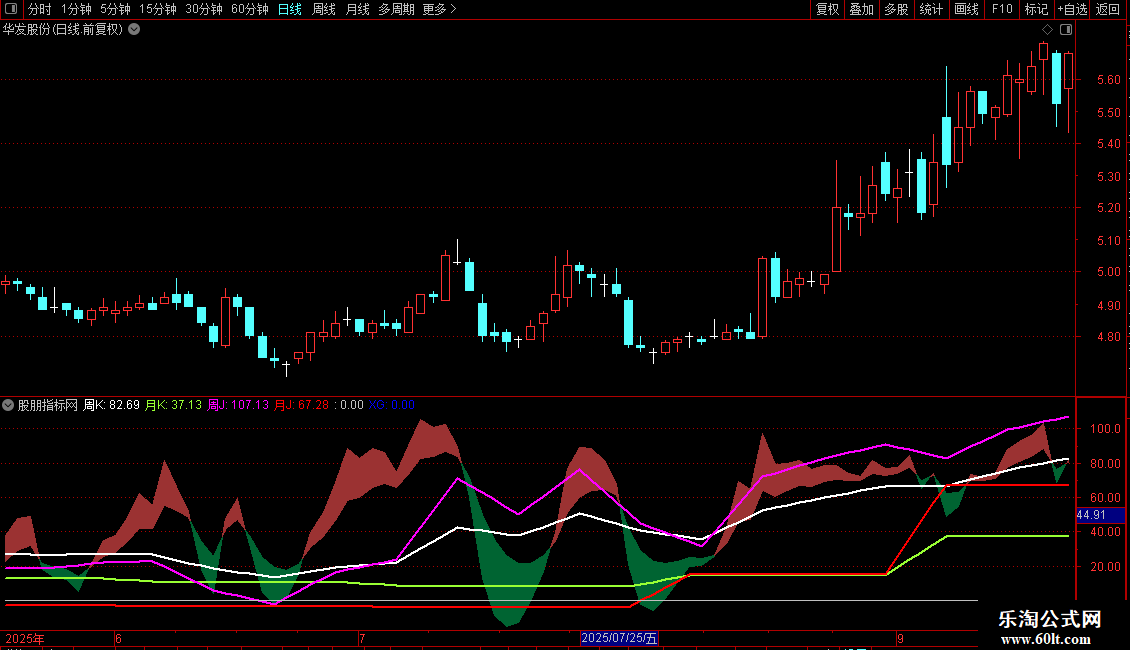Screen dimensions: 1130x650
Task: Toggle the right panel icon above the chart
Action: click(x=1066, y=30)
